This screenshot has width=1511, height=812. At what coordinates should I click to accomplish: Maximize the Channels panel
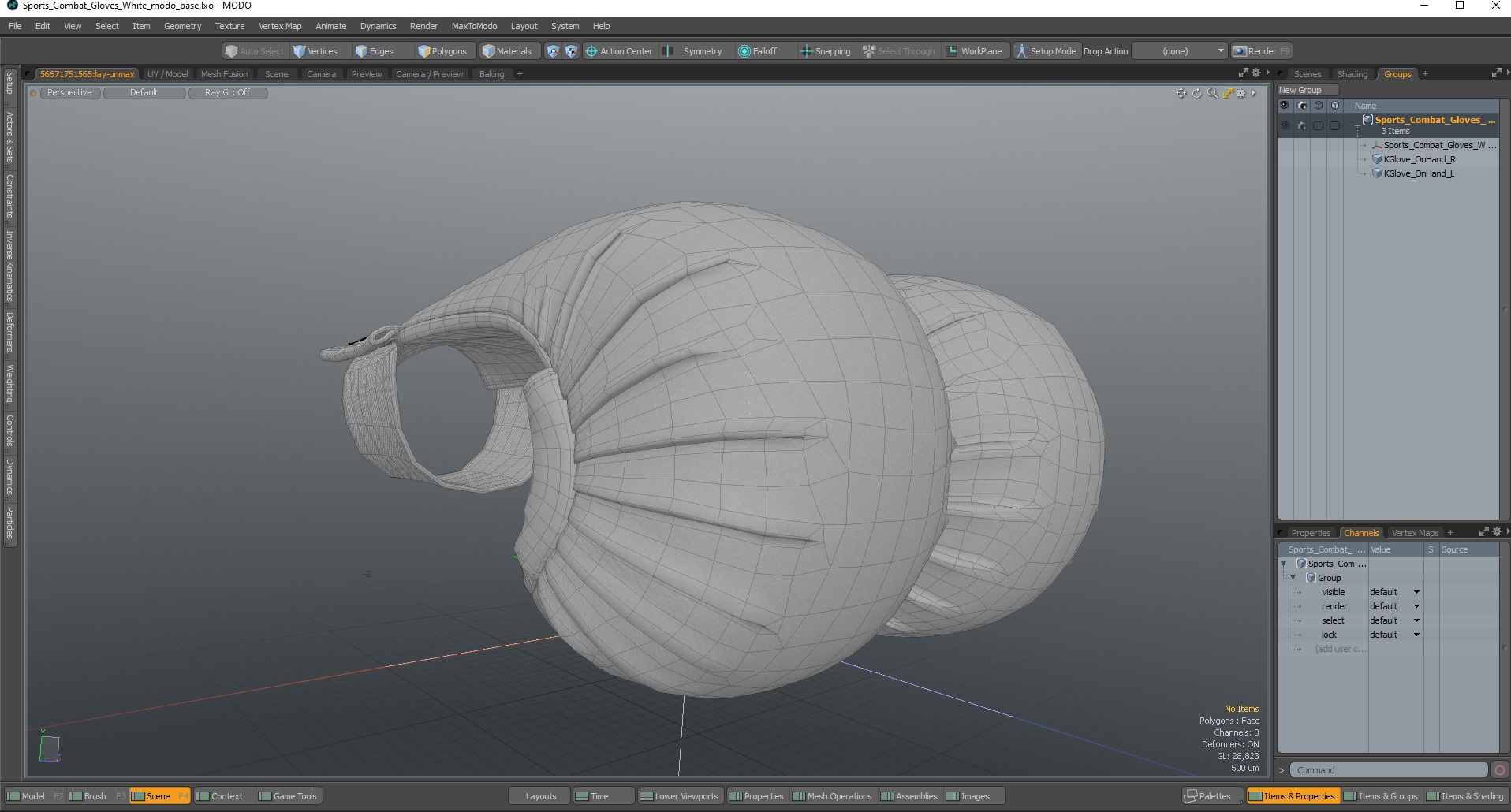(x=1483, y=532)
